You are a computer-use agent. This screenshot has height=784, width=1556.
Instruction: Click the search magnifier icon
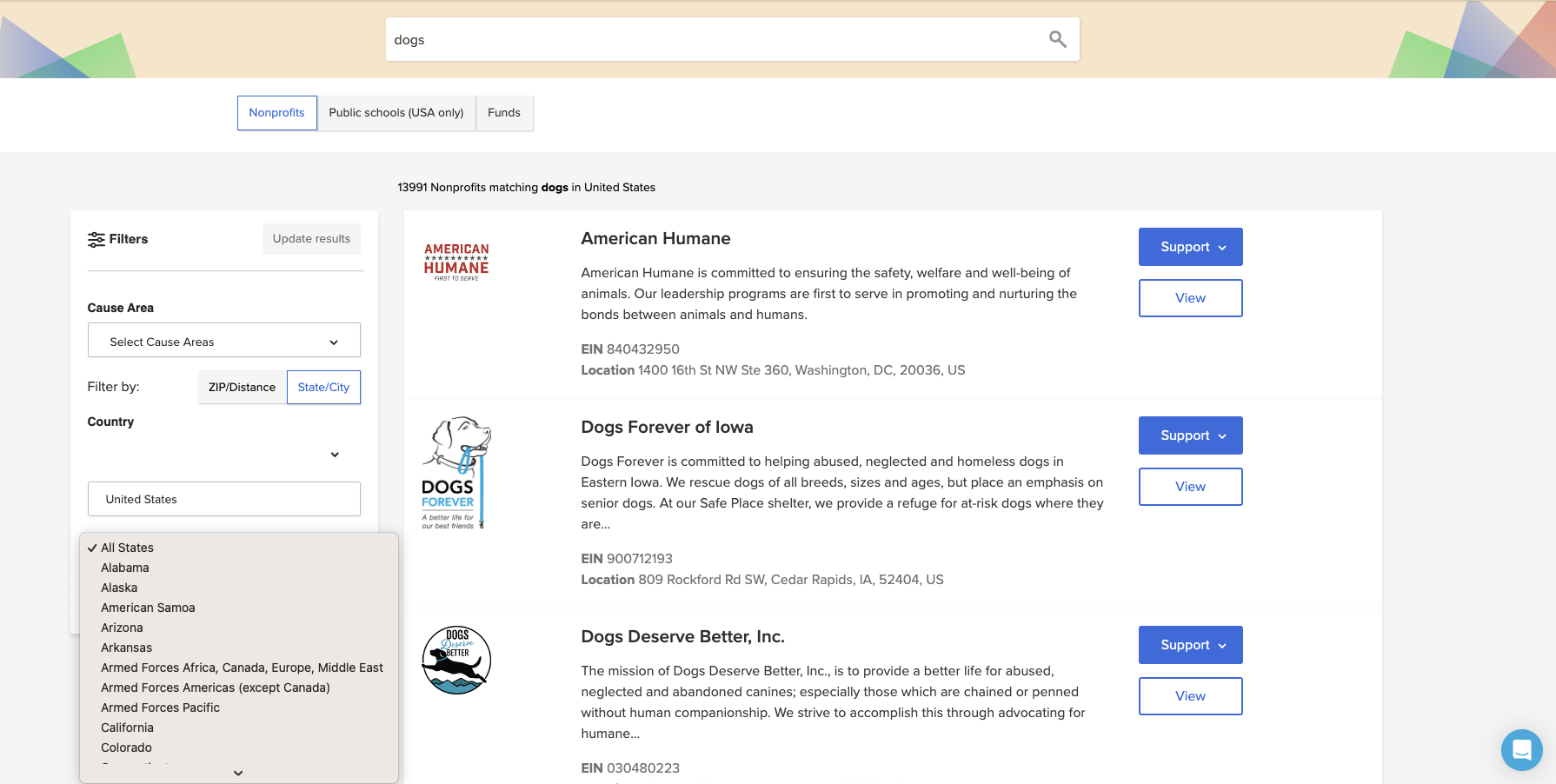(x=1057, y=39)
